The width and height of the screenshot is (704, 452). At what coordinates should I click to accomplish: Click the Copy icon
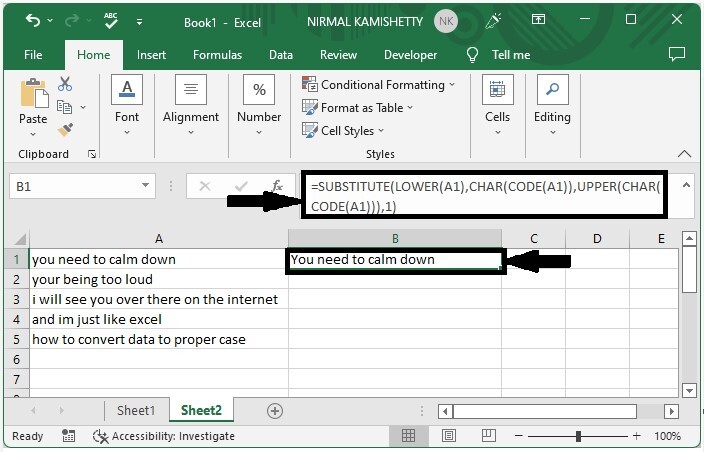coord(64,107)
